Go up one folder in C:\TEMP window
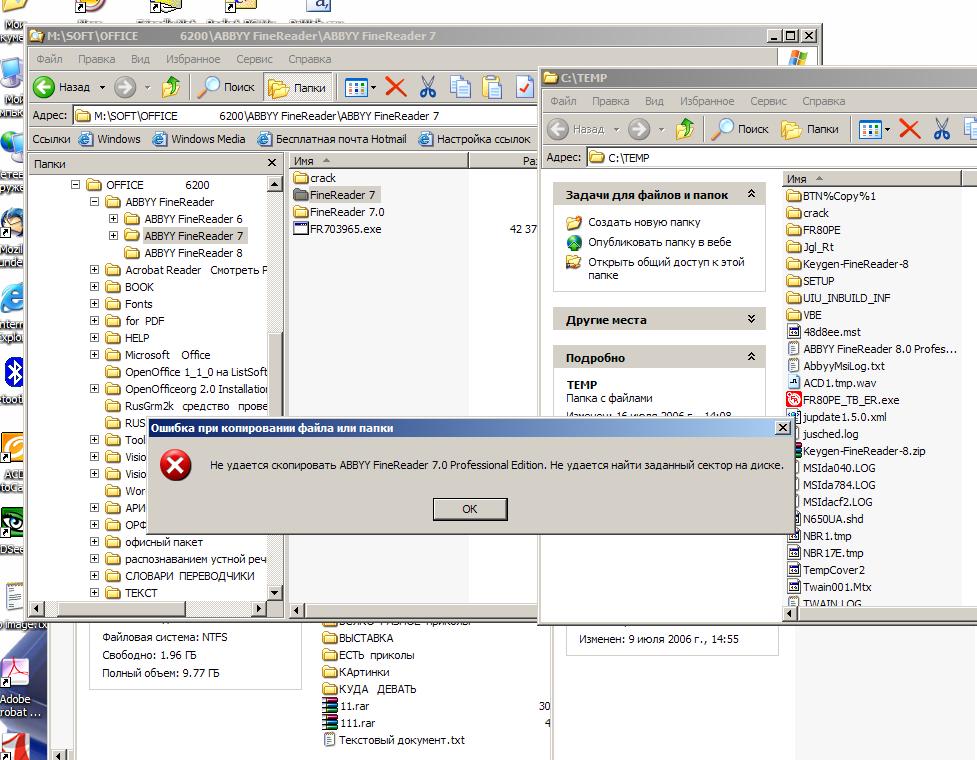This screenshot has width=977, height=760. [685, 129]
